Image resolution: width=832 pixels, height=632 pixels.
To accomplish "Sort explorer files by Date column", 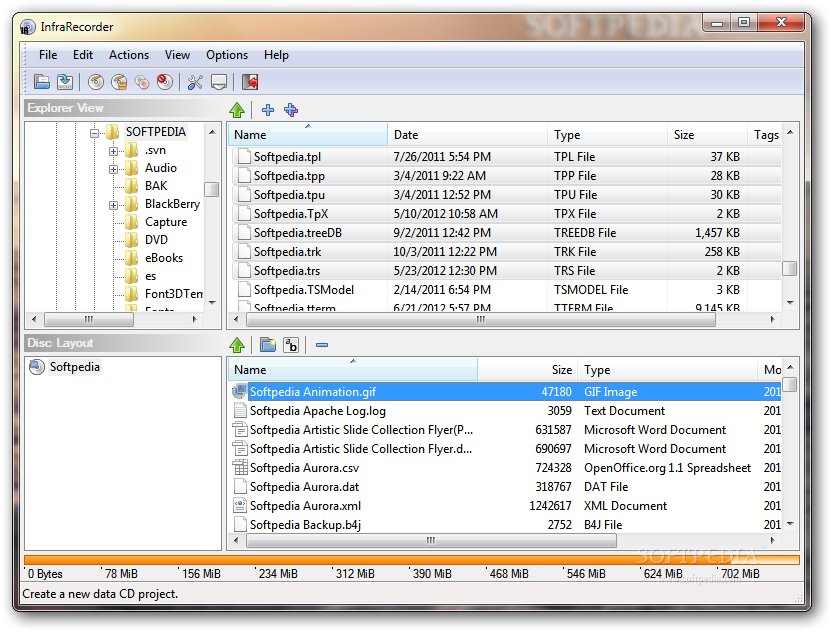I will tap(467, 135).
